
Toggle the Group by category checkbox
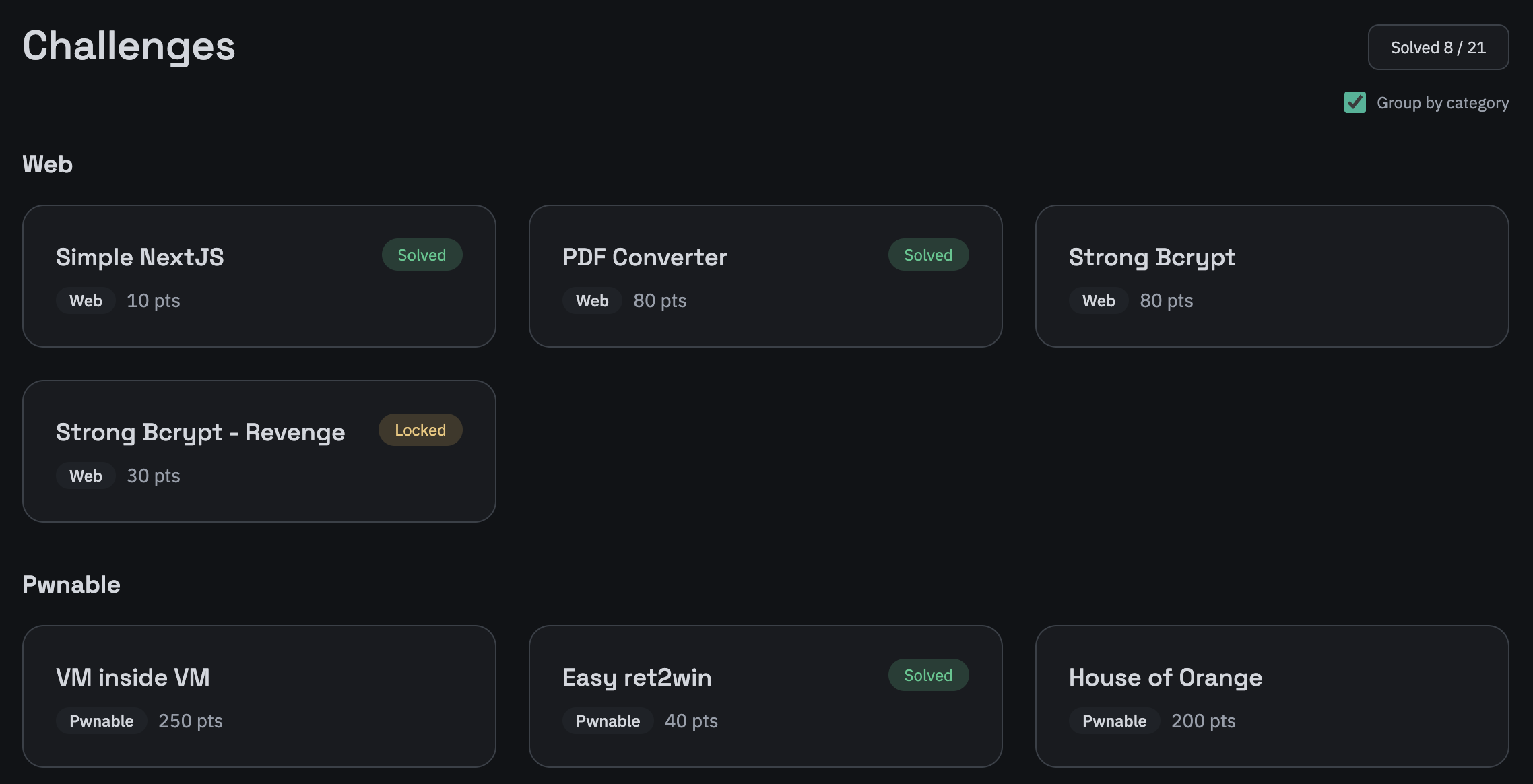tap(1355, 102)
